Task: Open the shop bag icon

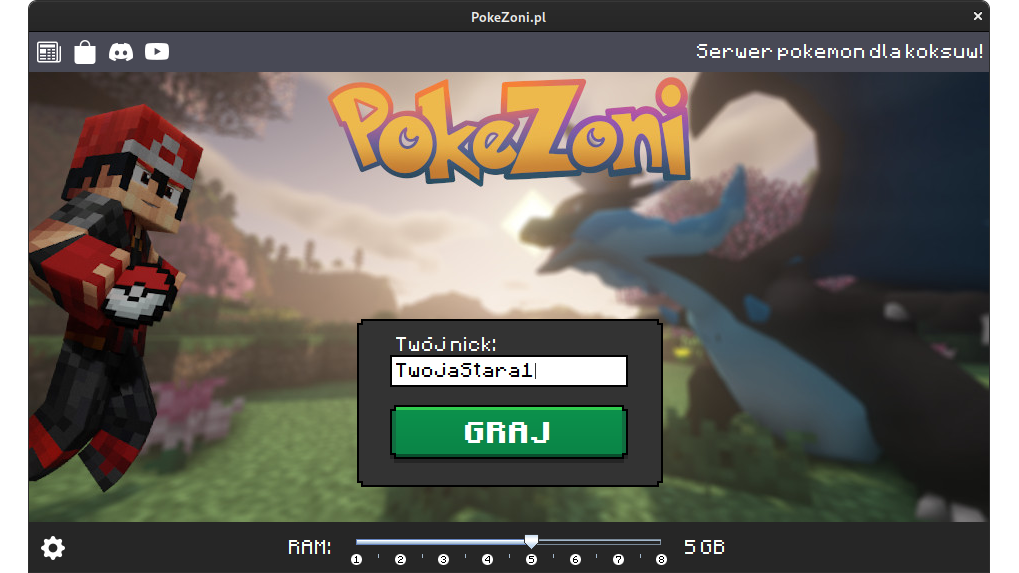Action: pyautogui.click(x=84, y=52)
